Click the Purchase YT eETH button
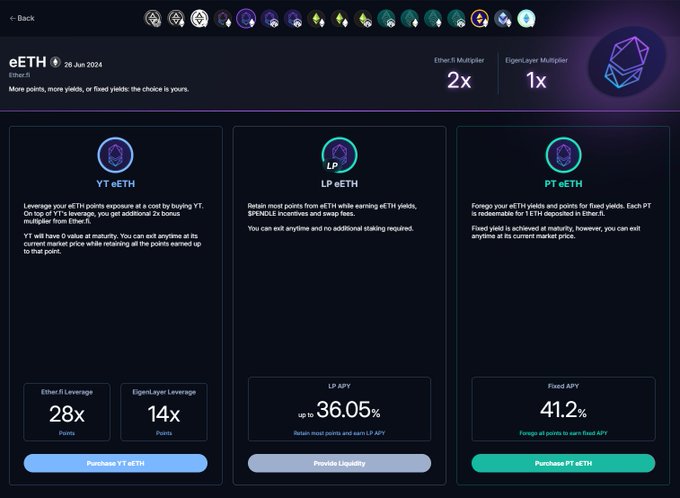The image size is (680, 498). click(115, 463)
